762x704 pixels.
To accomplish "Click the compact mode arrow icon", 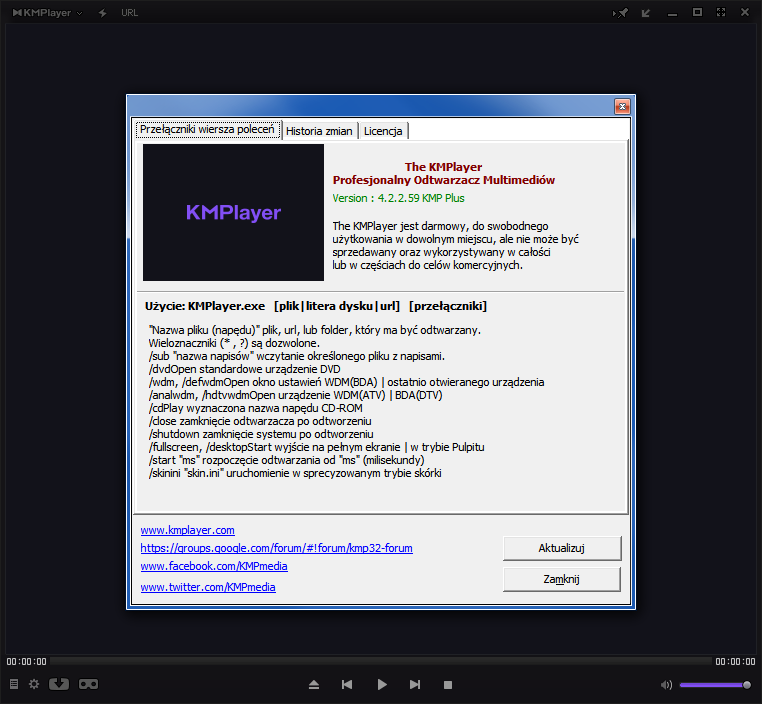I will point(646,13).
